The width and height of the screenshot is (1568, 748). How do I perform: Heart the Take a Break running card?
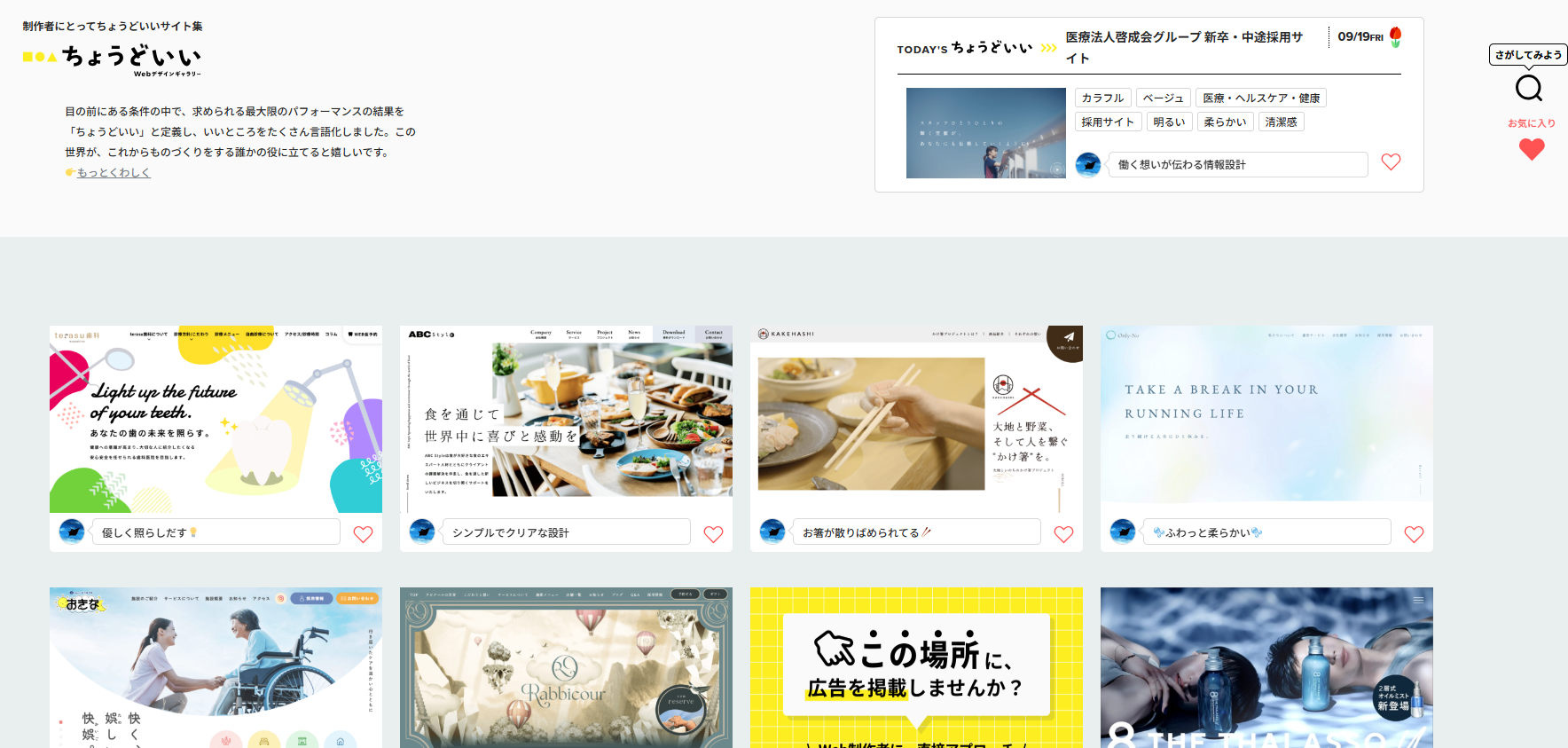pyautogui.click(x=1414, y=534)
